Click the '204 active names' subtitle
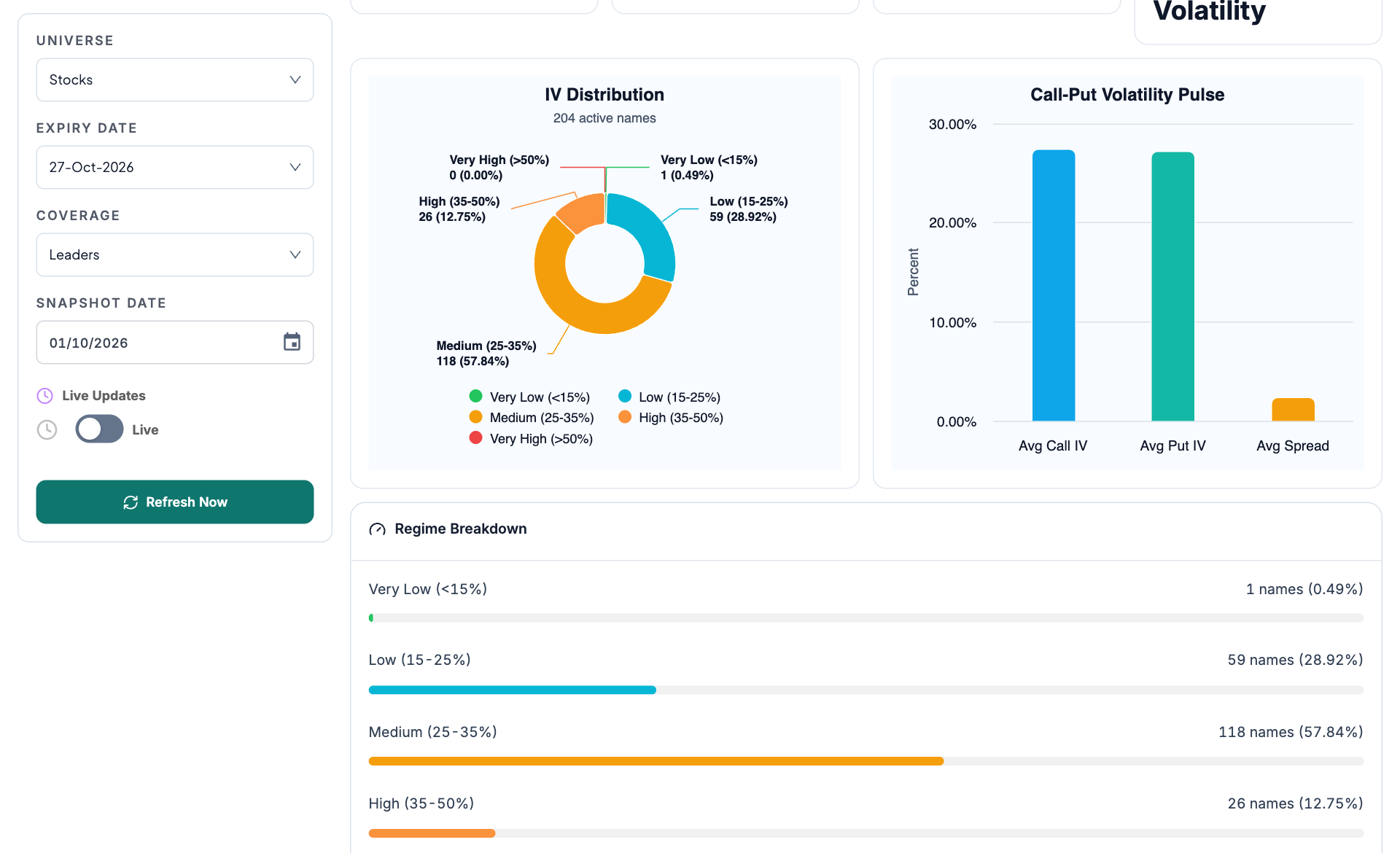Viewport: 1400px width, 853px height. 604,118
